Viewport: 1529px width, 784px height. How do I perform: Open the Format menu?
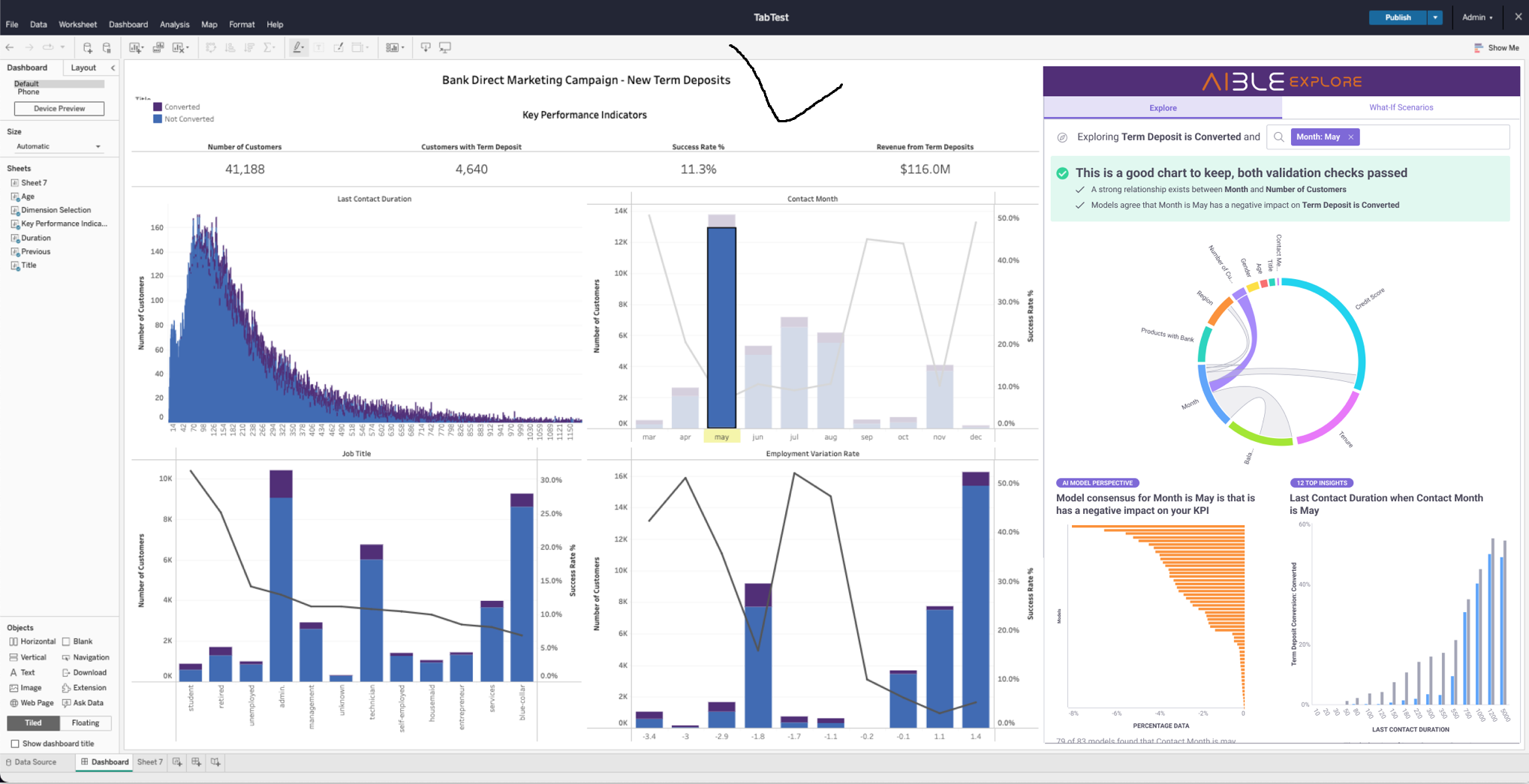coord(242,24)
